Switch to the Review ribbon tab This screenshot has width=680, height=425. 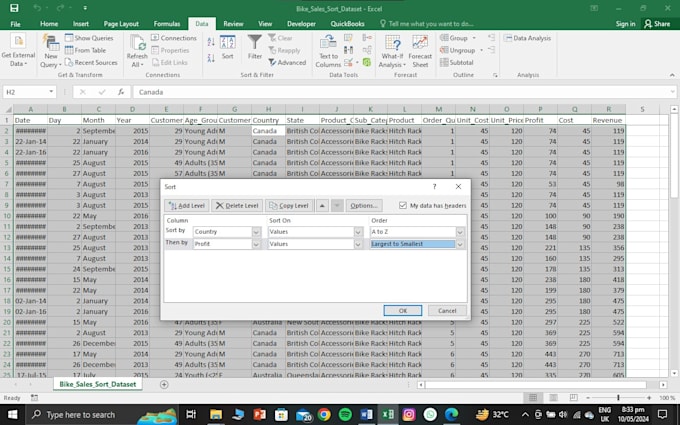point(233,24)
